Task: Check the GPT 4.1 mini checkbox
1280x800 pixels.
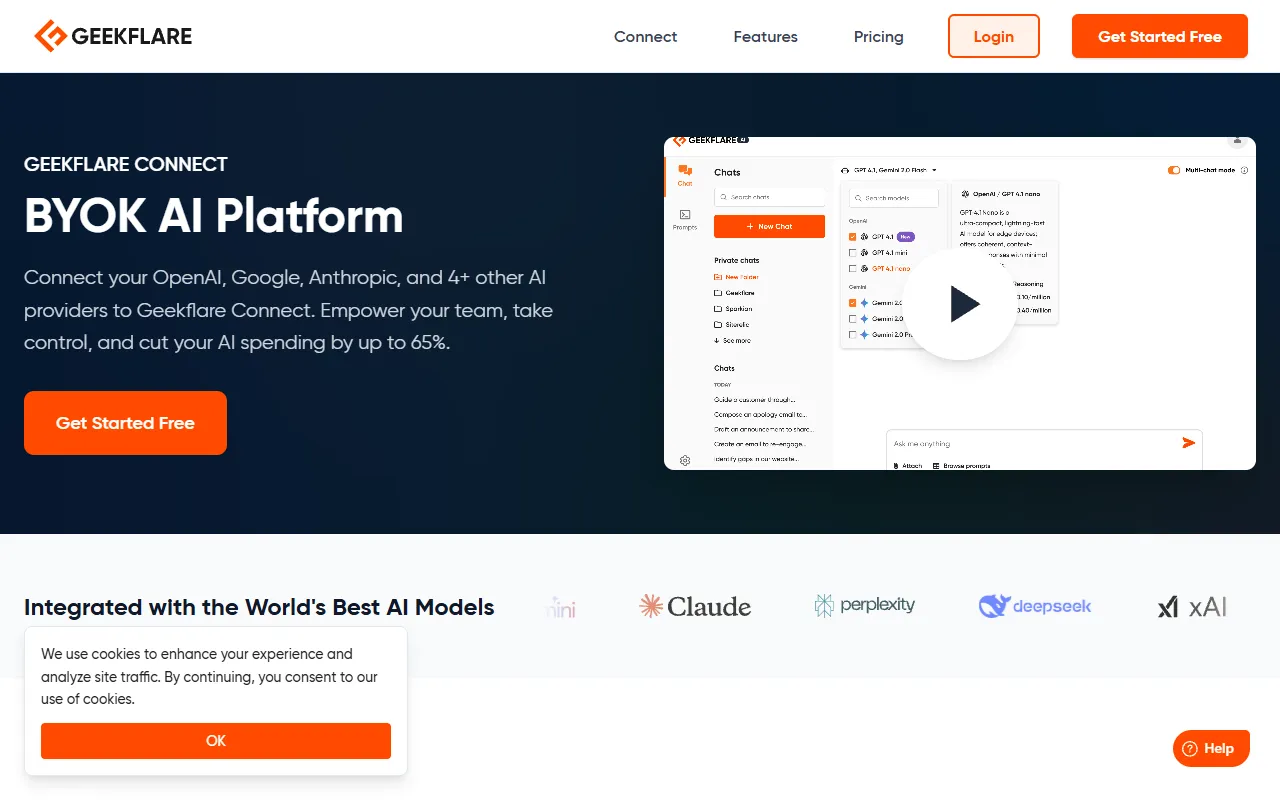Action: coord(852,253)
